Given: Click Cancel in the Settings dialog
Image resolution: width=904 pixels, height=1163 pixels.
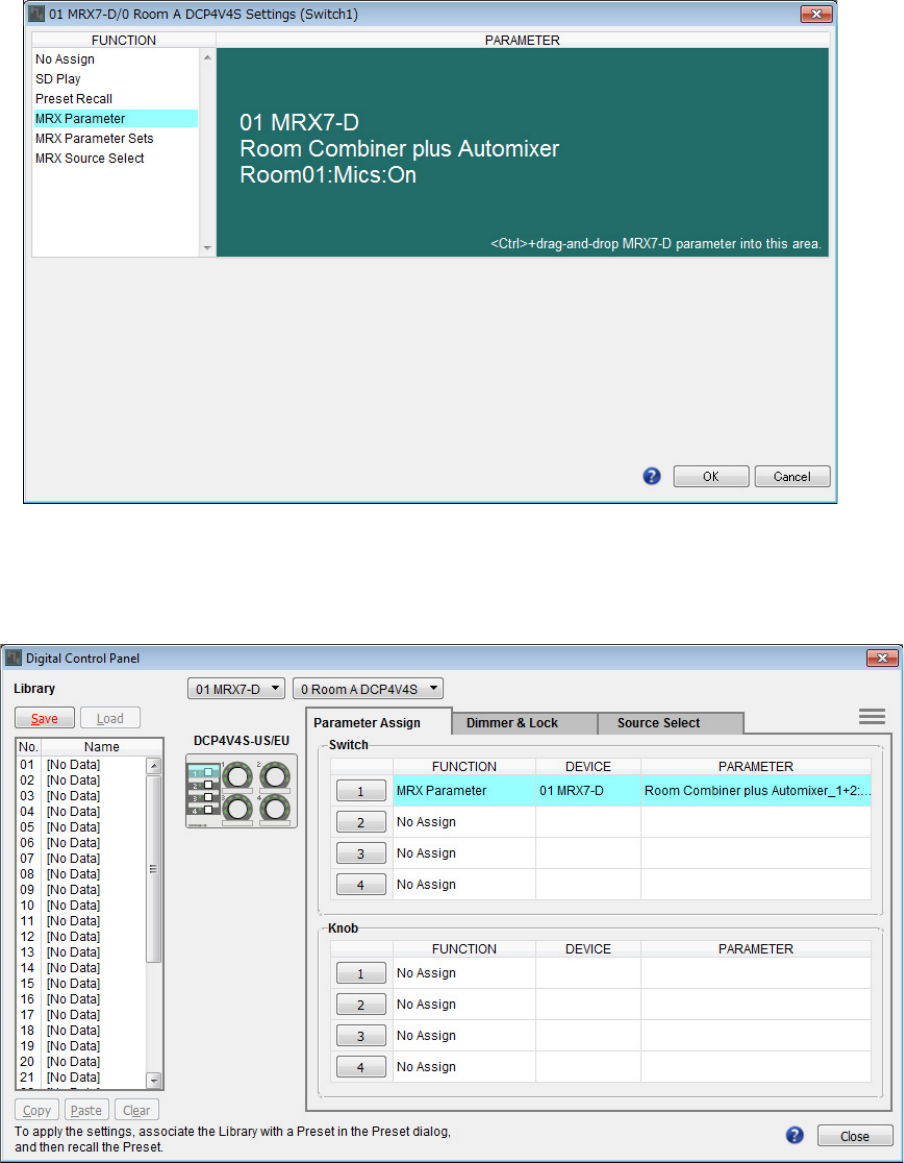Looking at the screenshot, I should click(x=792, y=476).
